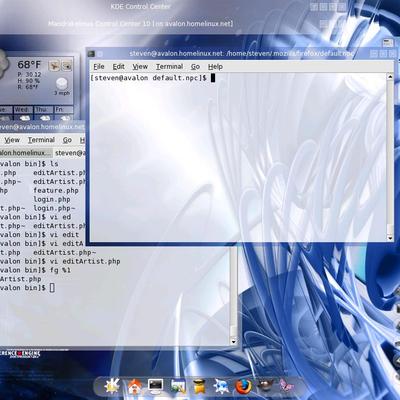Click the pink butterfly icon in dock
The width and height of the screenshot is (400, 400).
(x=286, y=387)
